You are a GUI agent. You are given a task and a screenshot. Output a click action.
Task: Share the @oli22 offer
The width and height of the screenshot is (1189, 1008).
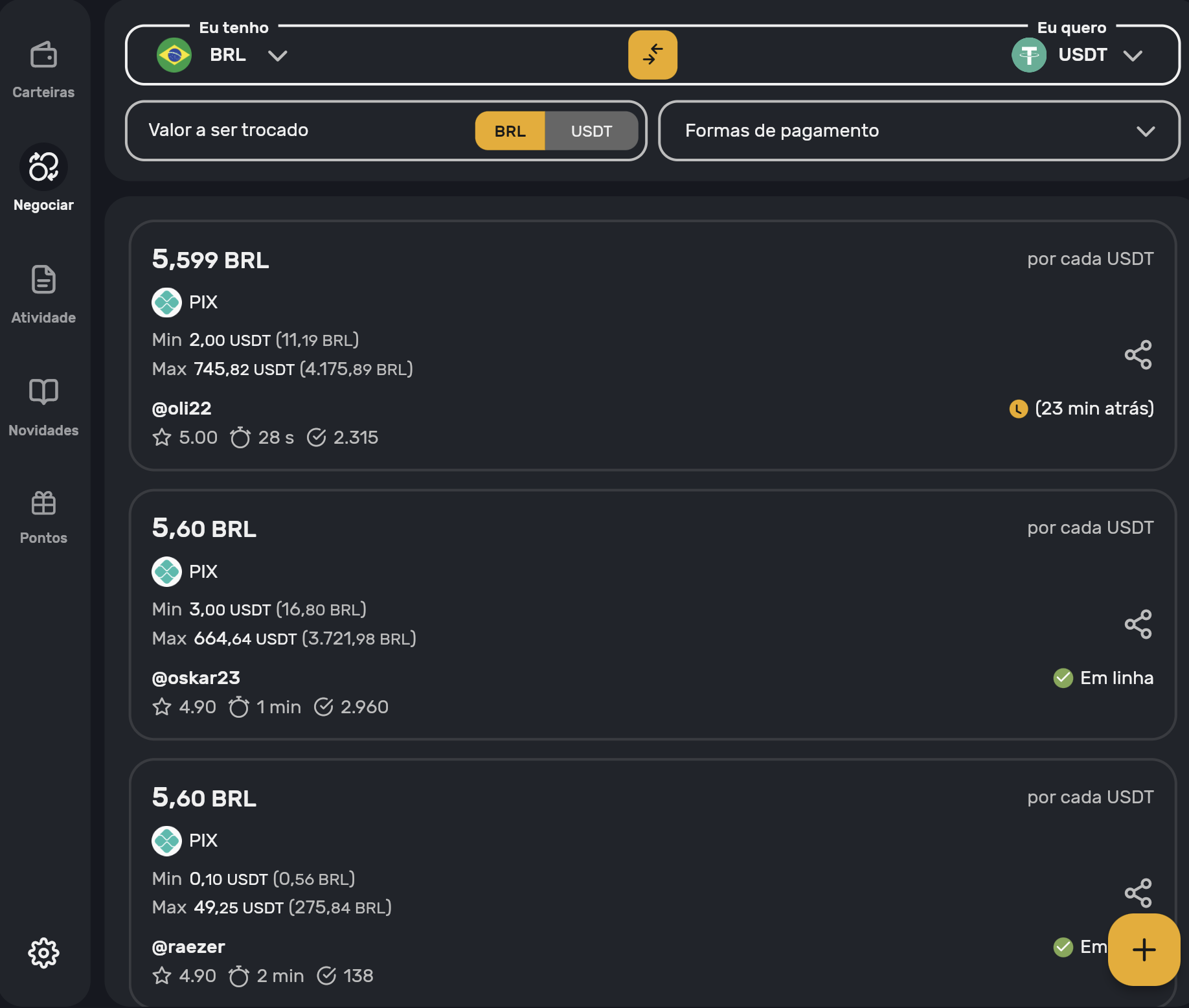[x=1138, y=355]
